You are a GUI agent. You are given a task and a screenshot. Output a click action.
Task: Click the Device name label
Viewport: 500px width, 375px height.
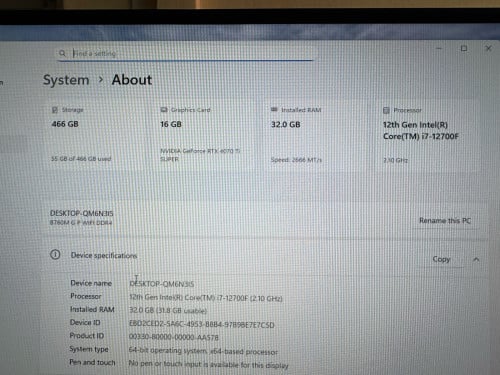coord(91,283)
